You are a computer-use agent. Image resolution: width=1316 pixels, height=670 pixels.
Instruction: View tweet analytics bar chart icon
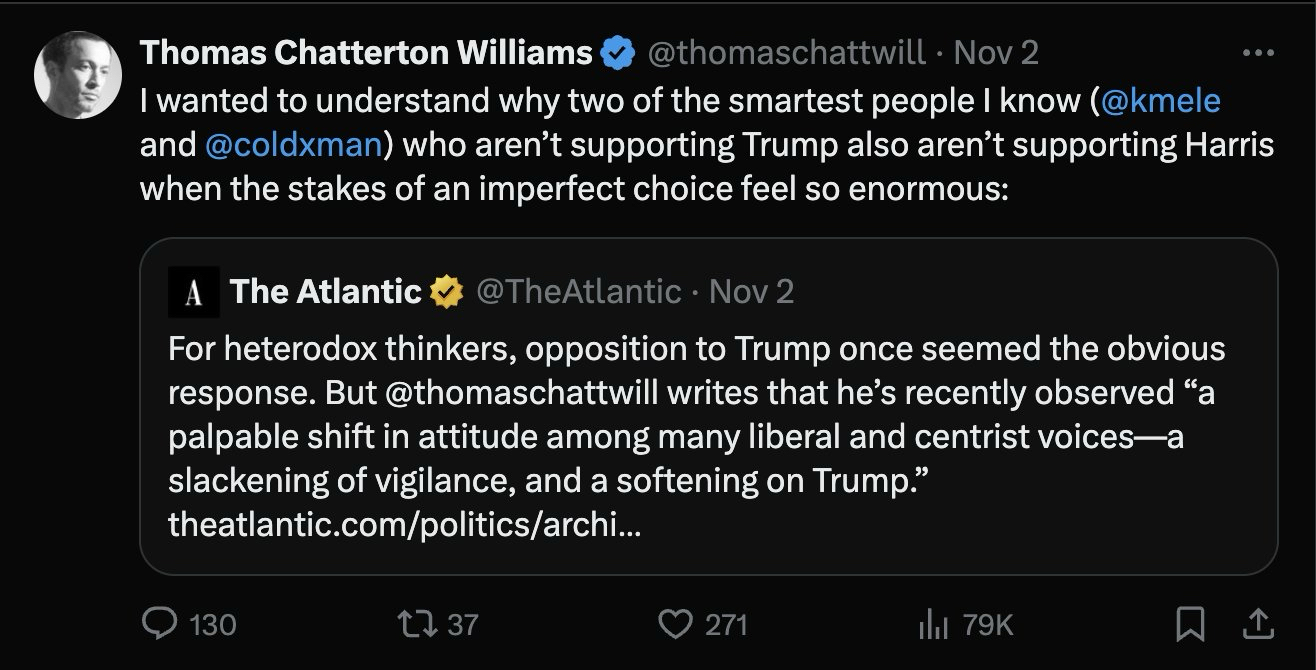click(931, 624)
